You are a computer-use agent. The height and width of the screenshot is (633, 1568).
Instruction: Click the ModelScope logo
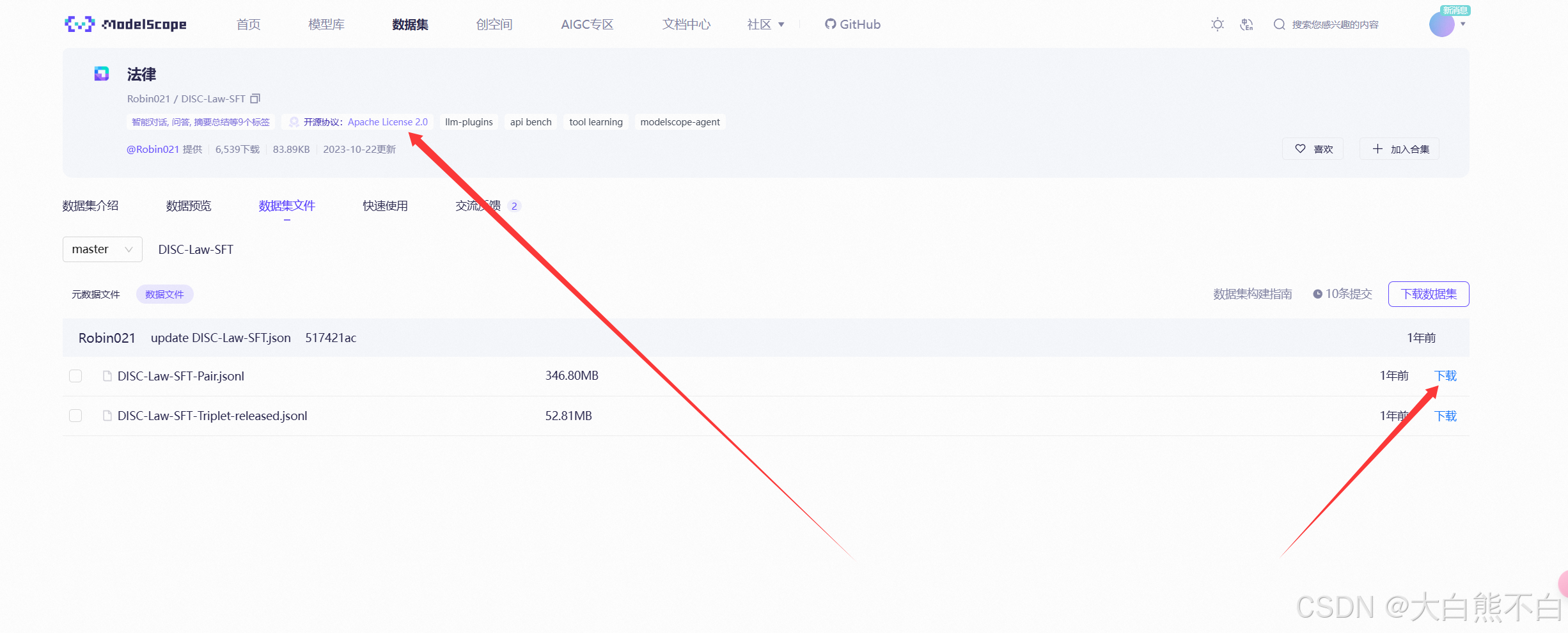[x=125, y=24]
